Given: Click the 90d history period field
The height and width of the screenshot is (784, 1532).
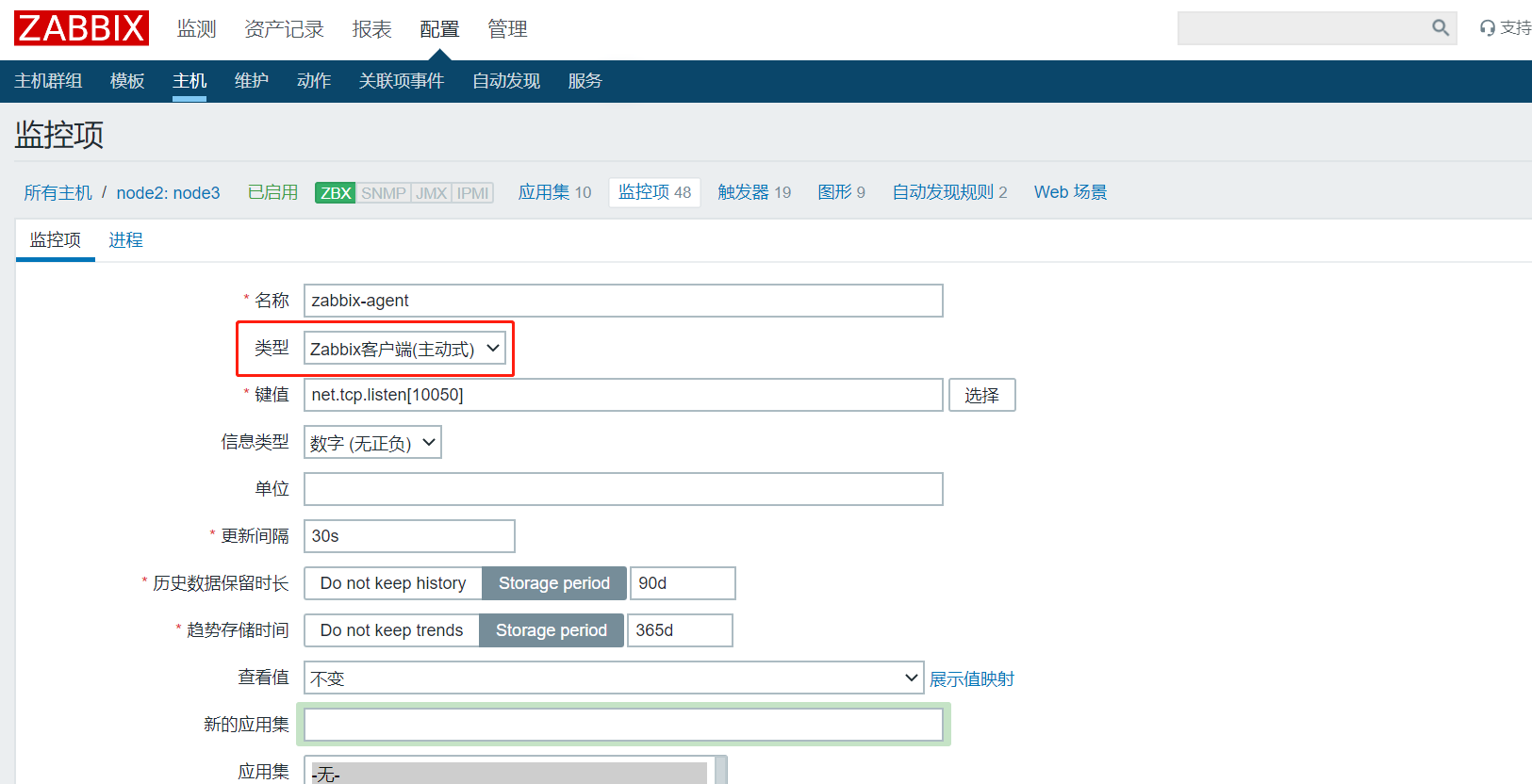Looking at the screenshot, I should (683, 583).
